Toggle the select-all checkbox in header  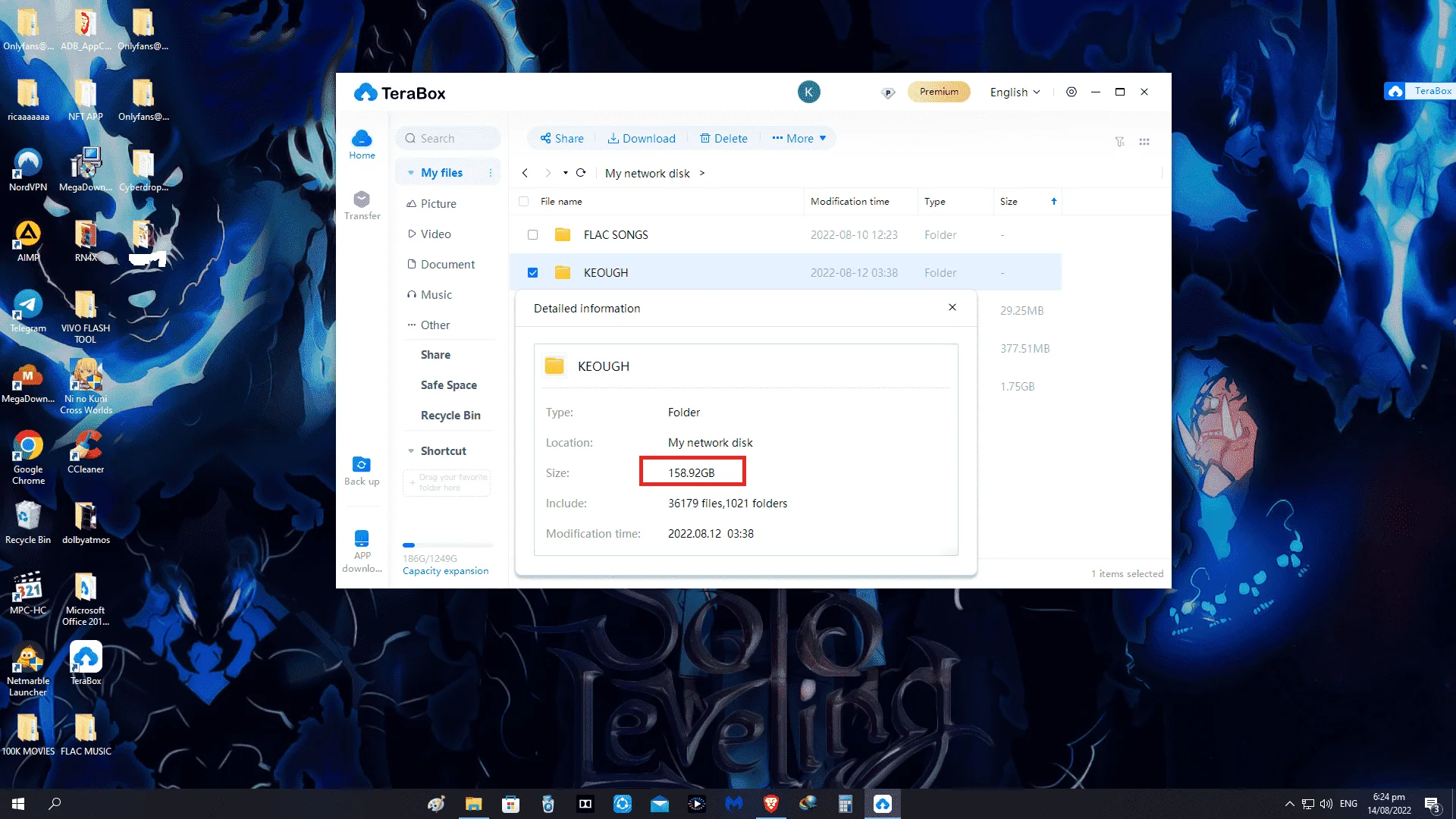click(523, 201)
